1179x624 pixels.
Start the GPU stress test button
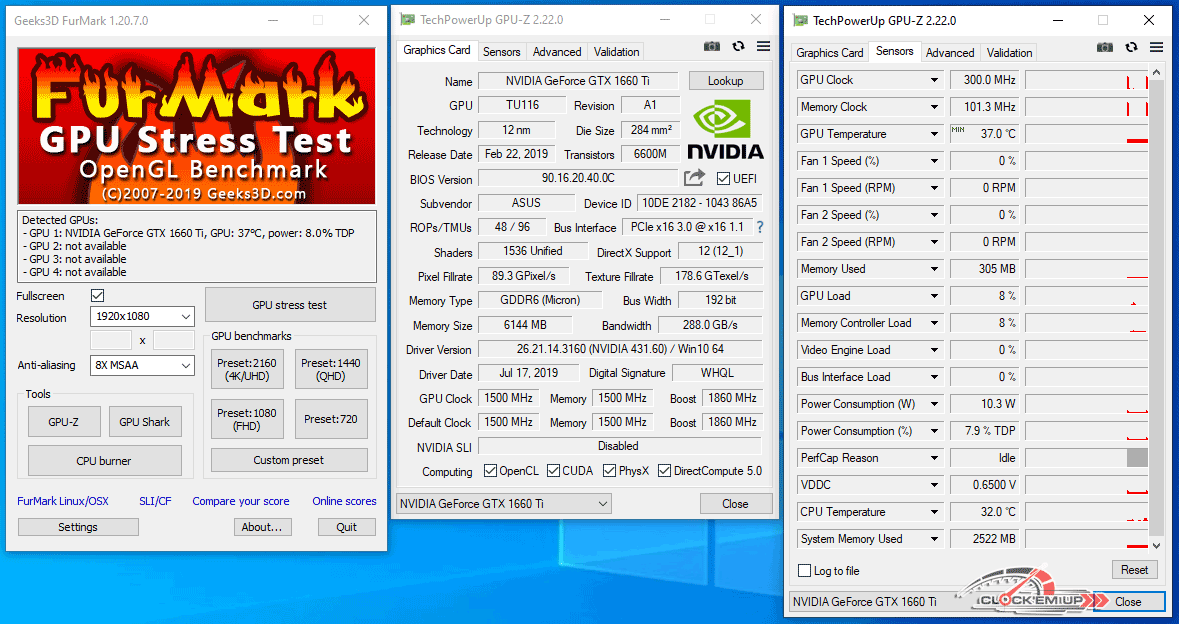(290, 305)
